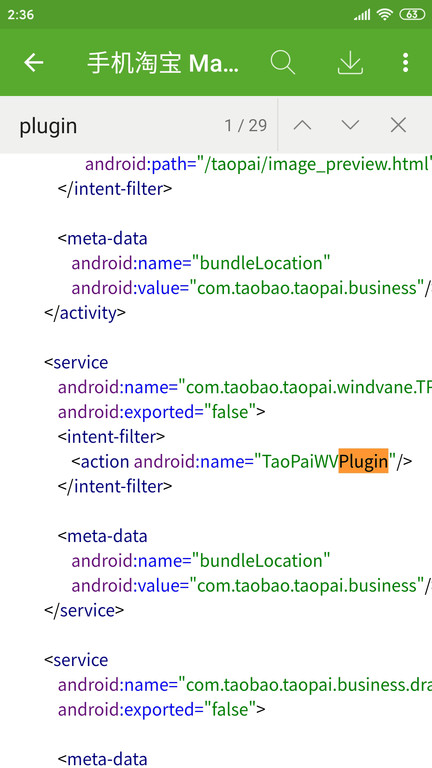The image size is (432, 768).
Task: Tap the image_preview.html path line
Action: (x=259, y=165)
